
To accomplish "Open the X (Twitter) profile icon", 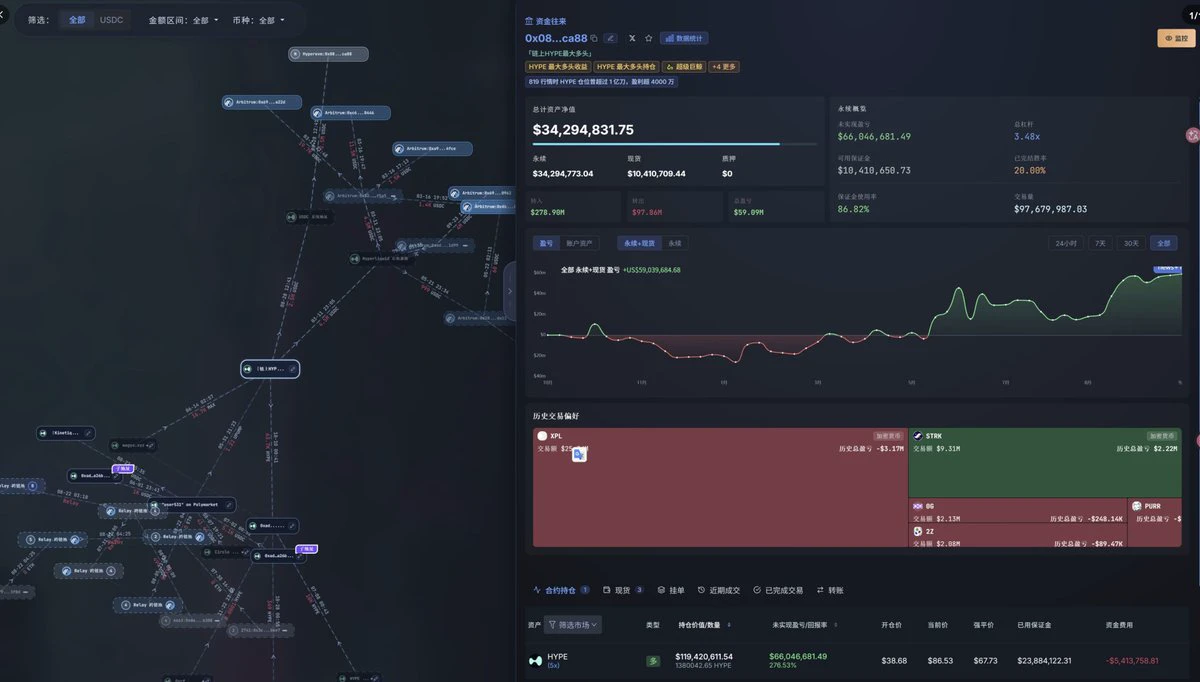I will [632, 38].
